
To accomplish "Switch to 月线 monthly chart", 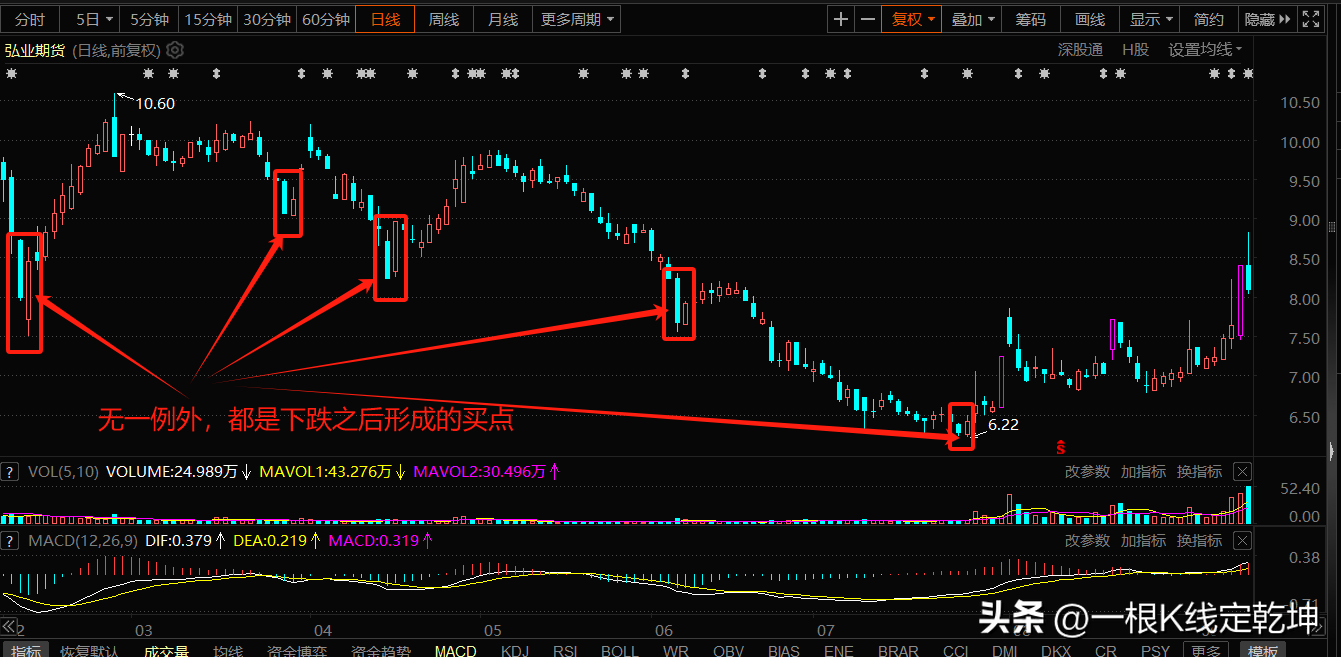I will (503, 19).
